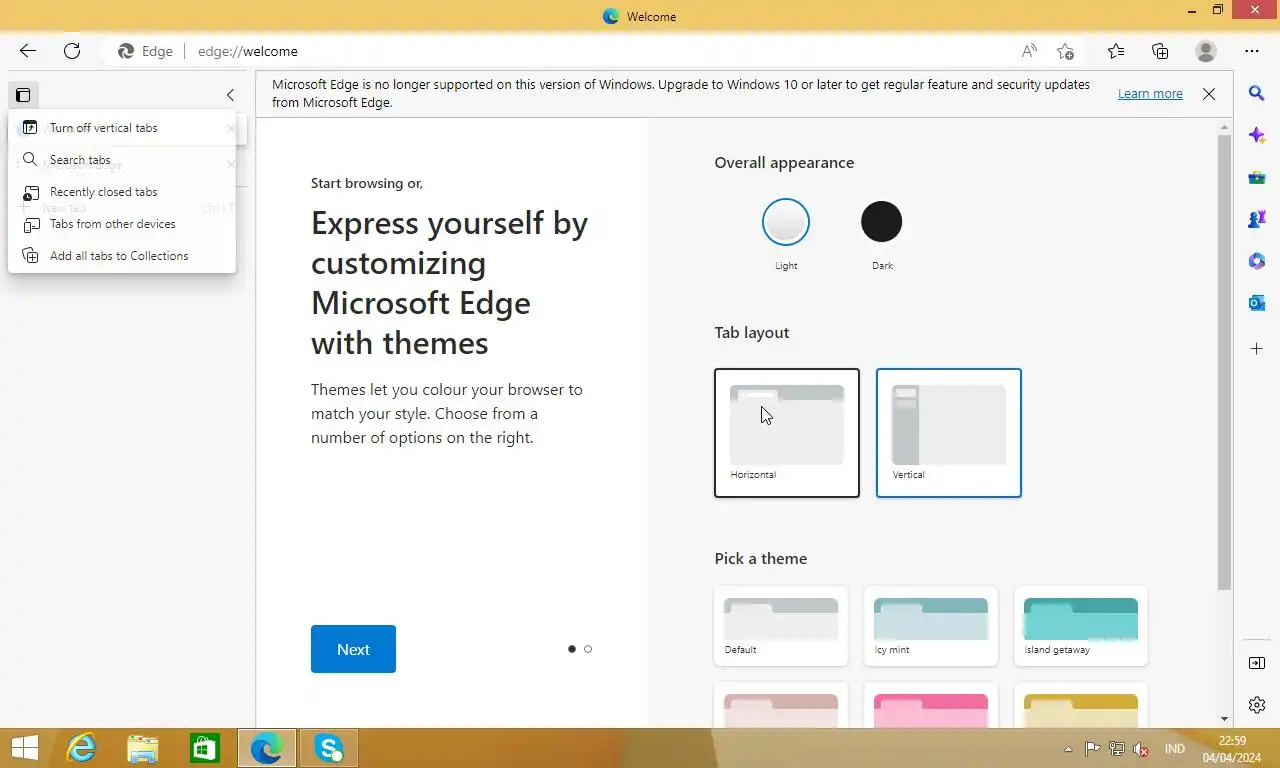1280x768 pixels.
Task: Add this page to favorites
Action: 1065,51
